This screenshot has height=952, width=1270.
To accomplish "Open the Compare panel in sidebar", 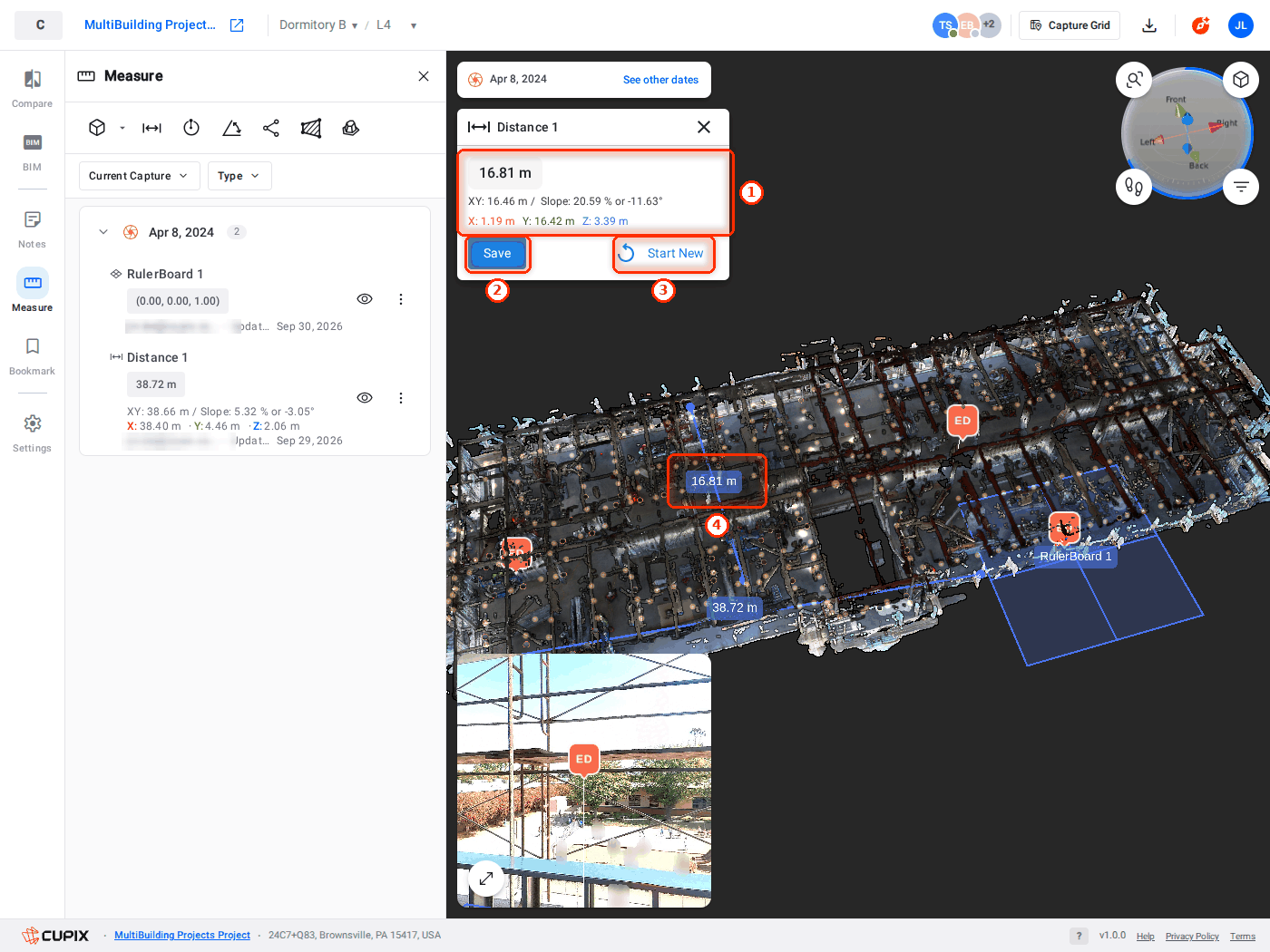I will pyautogui.click(x=32, y=88).
